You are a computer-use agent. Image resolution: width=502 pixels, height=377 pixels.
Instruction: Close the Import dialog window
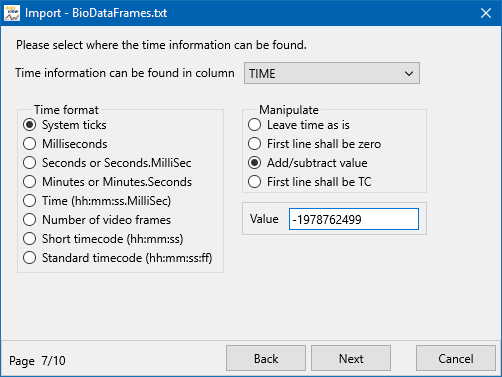[486, 13]
